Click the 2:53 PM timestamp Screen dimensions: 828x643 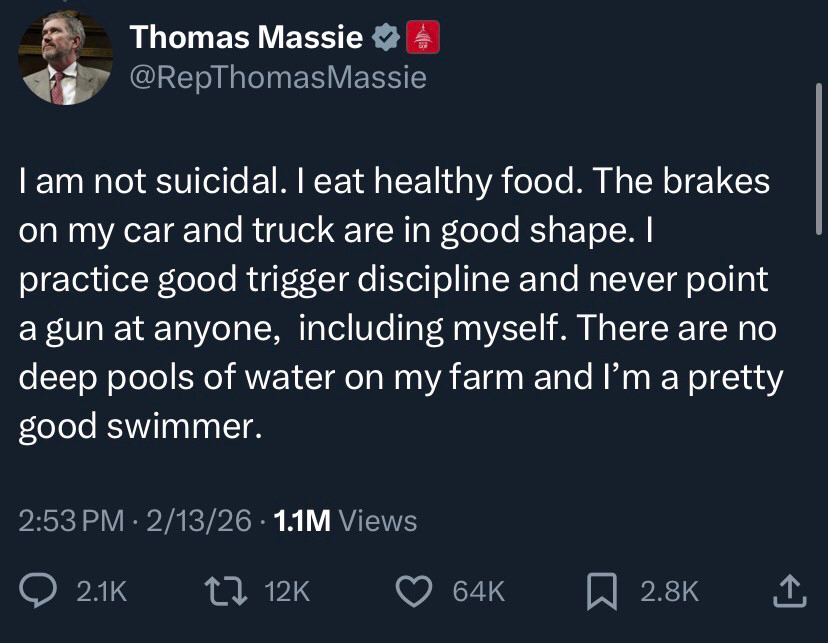pyautogui.click(x=71, y=521)
